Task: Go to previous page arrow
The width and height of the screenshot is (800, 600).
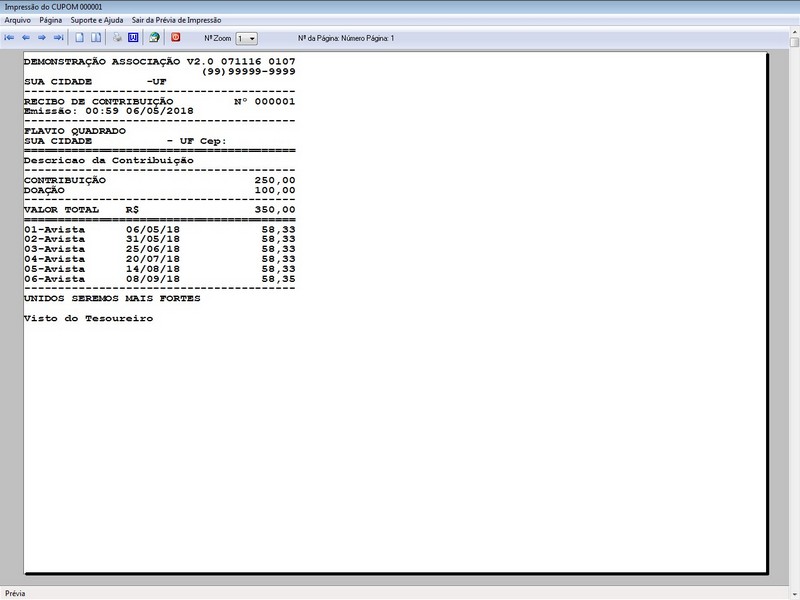Action: pyautogui.click(x=26, y=38)
